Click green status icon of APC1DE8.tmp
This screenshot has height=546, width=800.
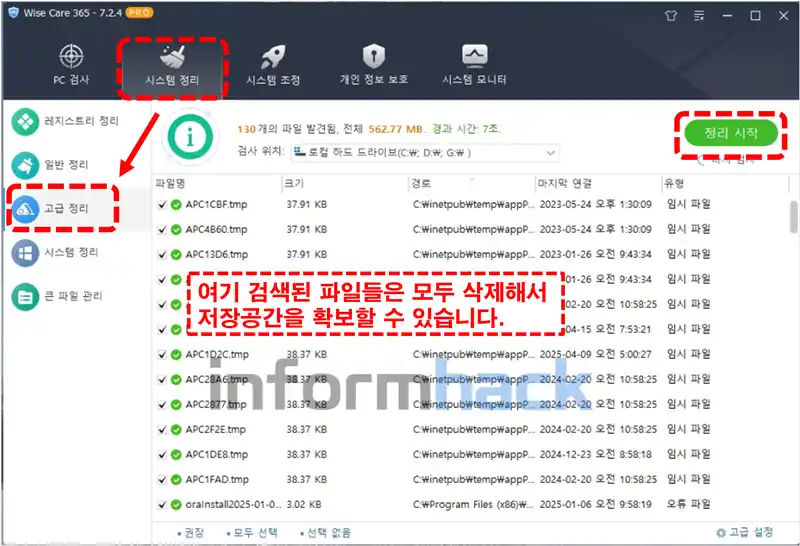pos(176,455)
